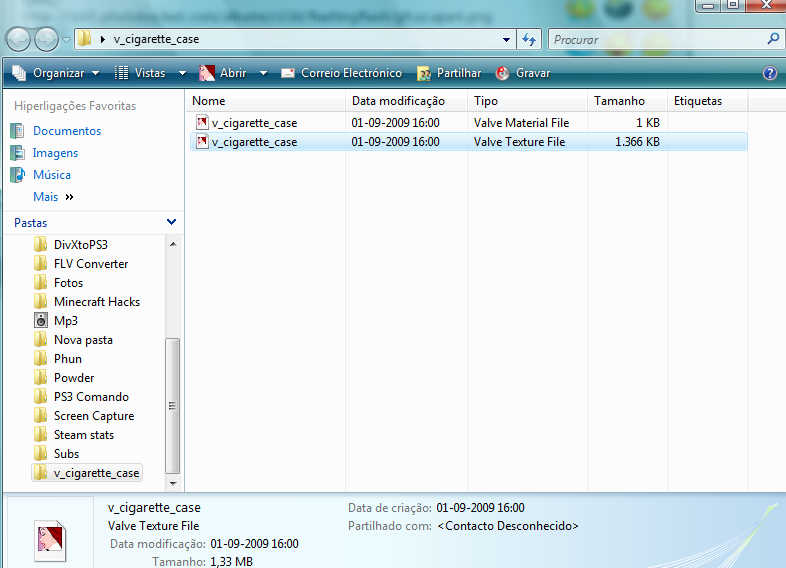Click the Partilhar toolbar button
The height and width of the screenshot is (568, 786).
coord(449,73)
